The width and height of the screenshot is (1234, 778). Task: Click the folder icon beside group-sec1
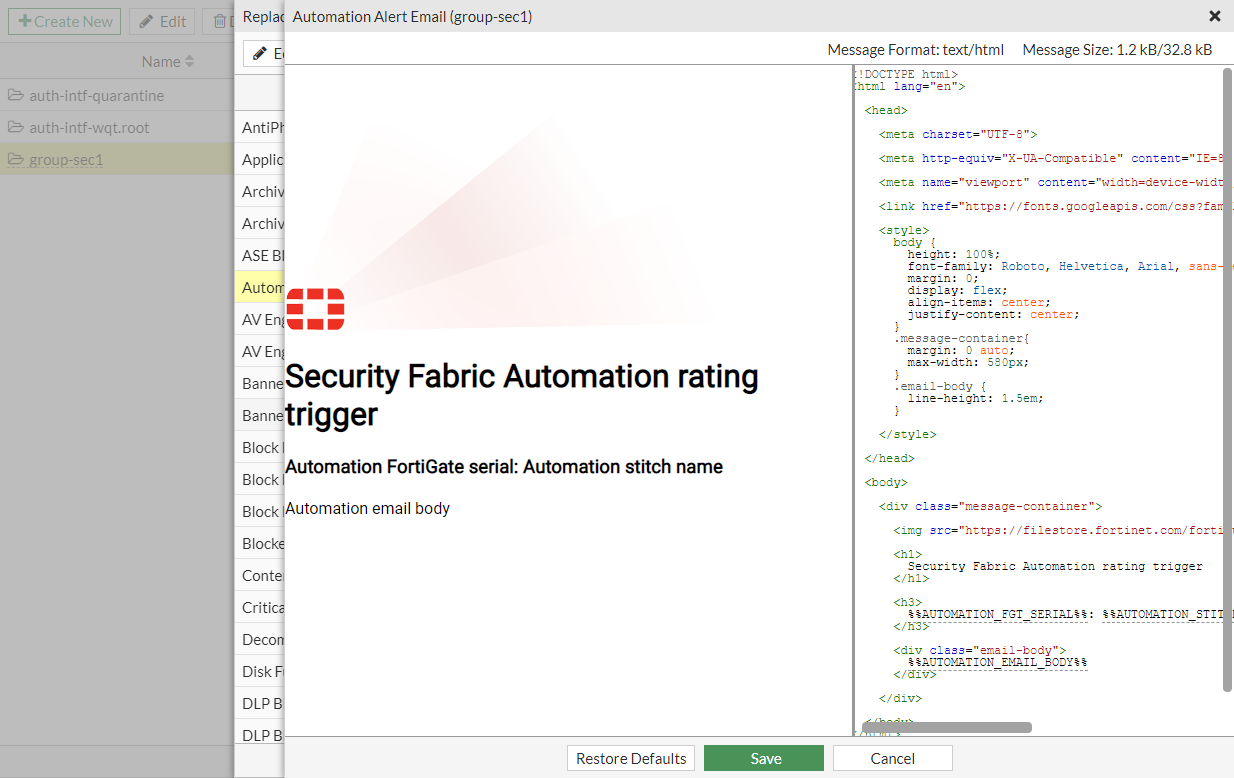(x=16, y=160)
